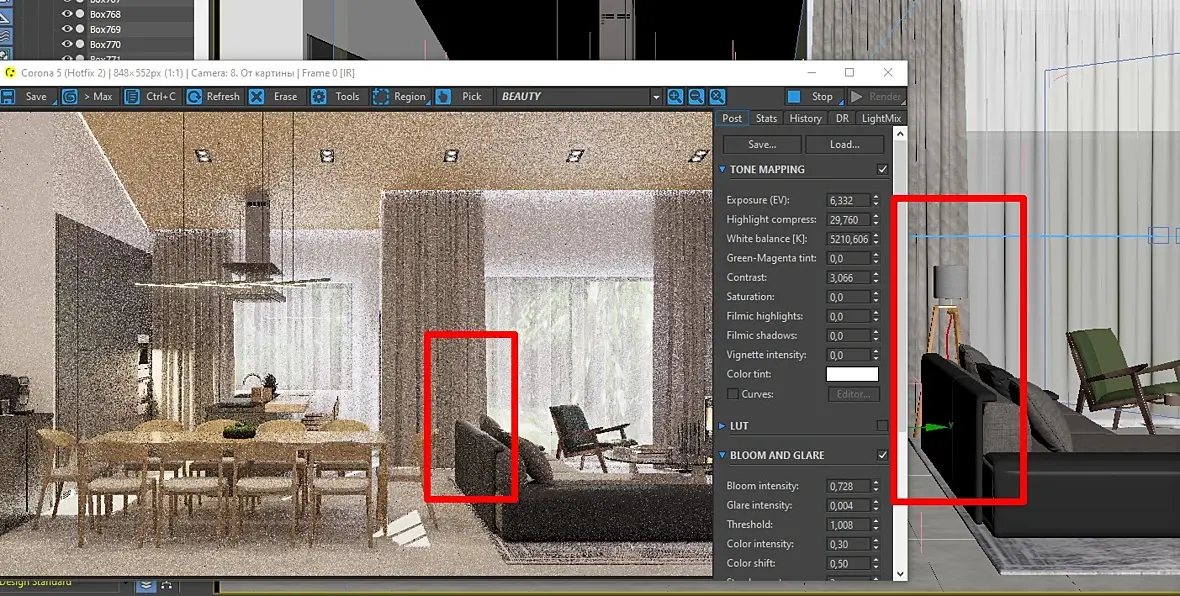Hide Box769 using its eye icon
Image resolution: width=1180 pixels, height=596 pixels.
[67, 29]
